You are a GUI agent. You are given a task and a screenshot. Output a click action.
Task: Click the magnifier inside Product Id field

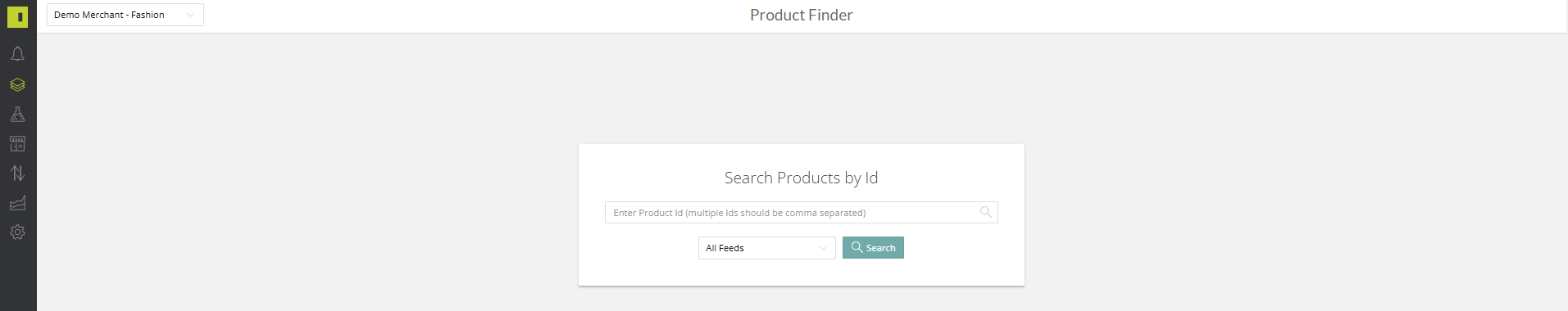tap(985, 212)
